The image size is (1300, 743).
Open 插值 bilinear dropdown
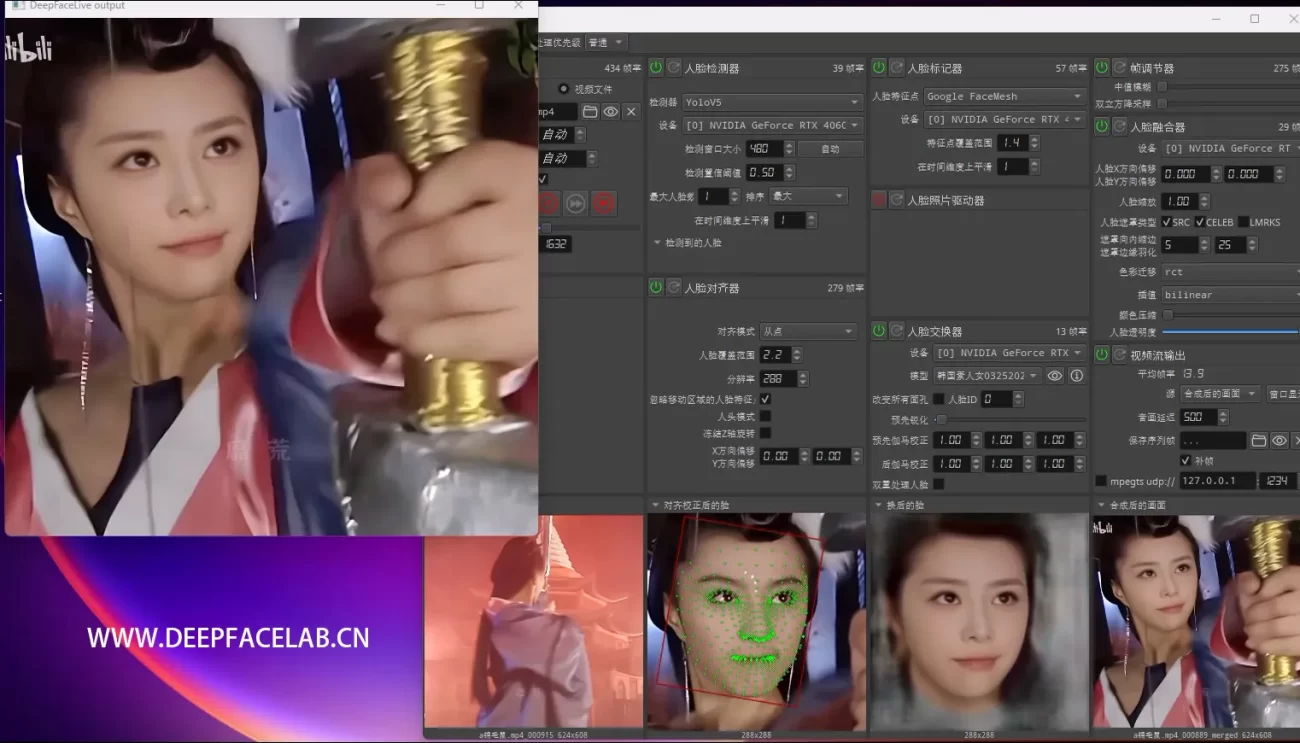tap(1230, 295)
